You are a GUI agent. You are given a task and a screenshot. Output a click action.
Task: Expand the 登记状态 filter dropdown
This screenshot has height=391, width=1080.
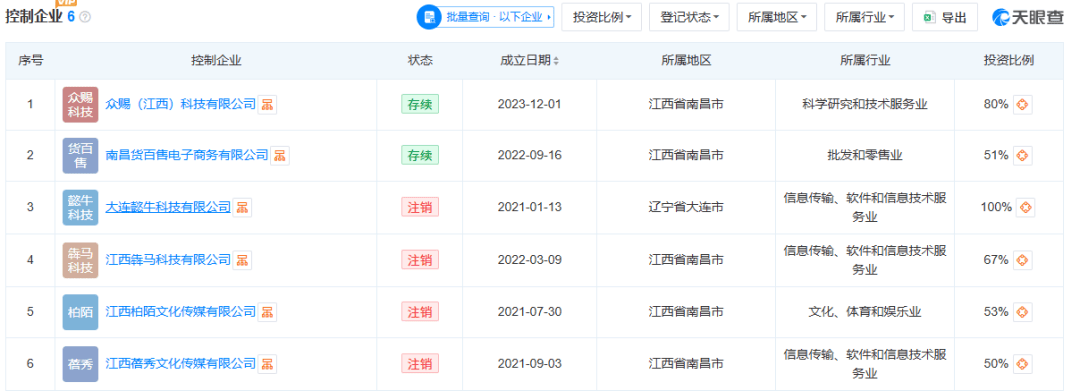[x=689, y=17]
